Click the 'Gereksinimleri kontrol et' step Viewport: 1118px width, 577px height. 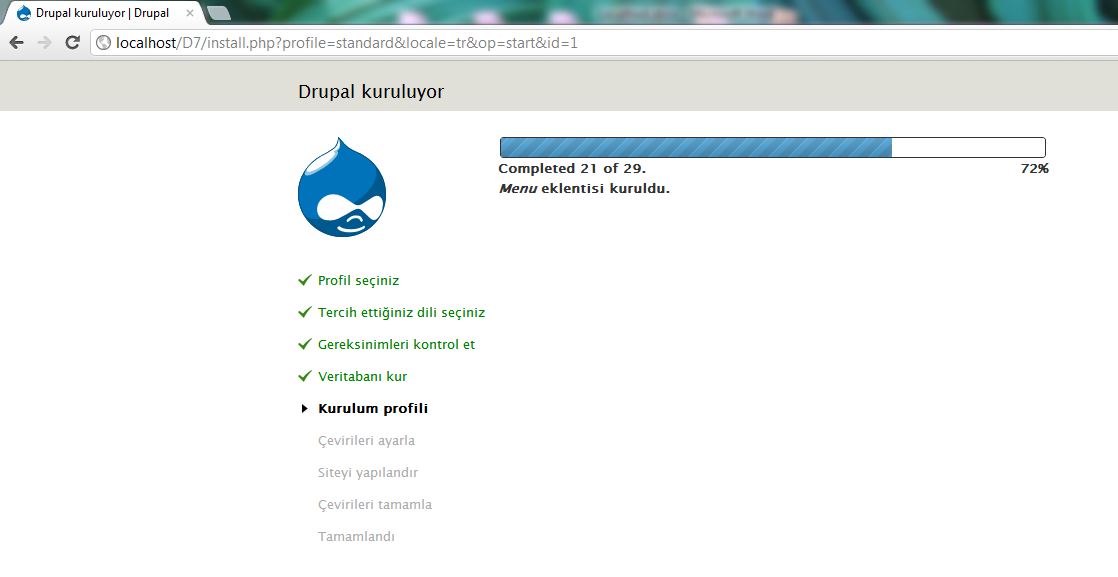pos(396,344)
